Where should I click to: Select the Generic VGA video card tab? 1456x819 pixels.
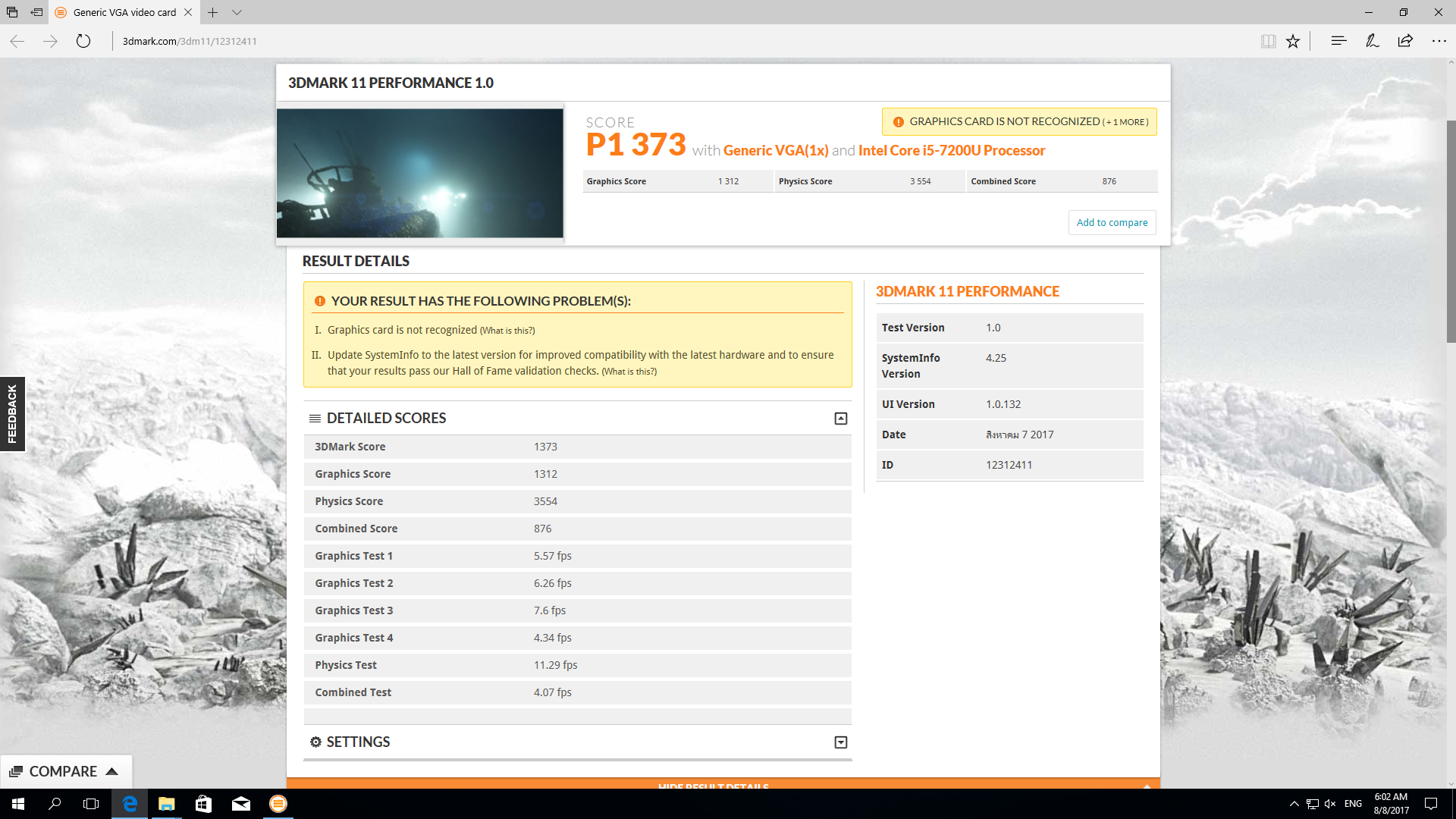coord(121,12)
